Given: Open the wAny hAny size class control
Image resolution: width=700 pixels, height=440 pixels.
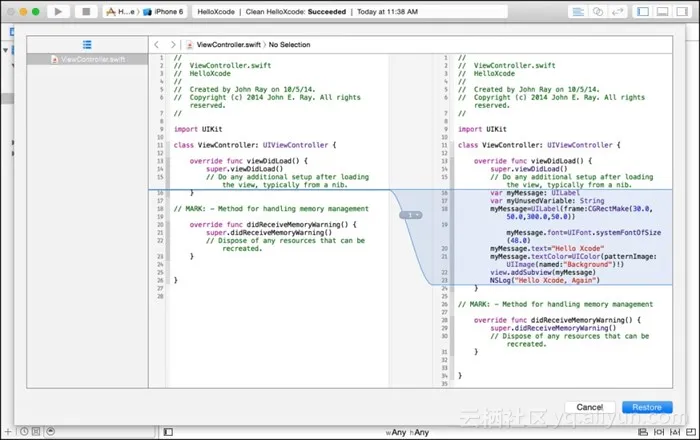Looking at the screenshot, I should (407, 432).
